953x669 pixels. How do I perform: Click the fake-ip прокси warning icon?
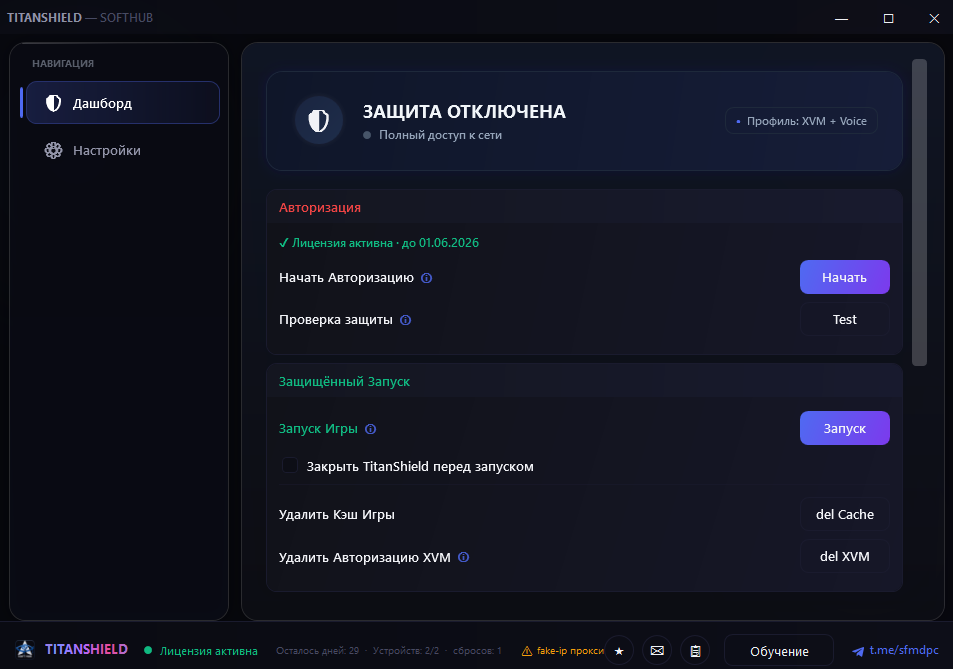527,651
